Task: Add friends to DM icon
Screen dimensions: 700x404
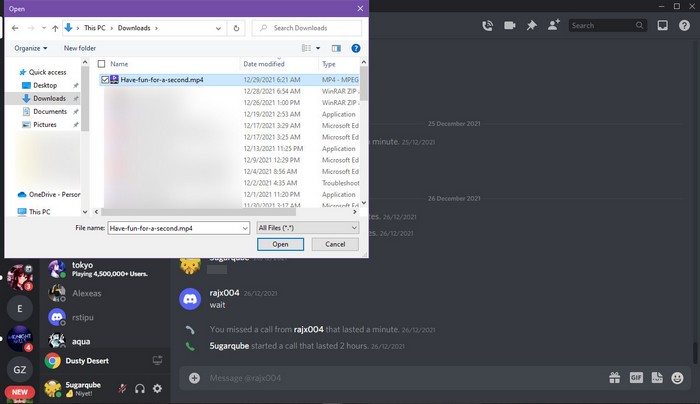Action: (x=554, y=25)
